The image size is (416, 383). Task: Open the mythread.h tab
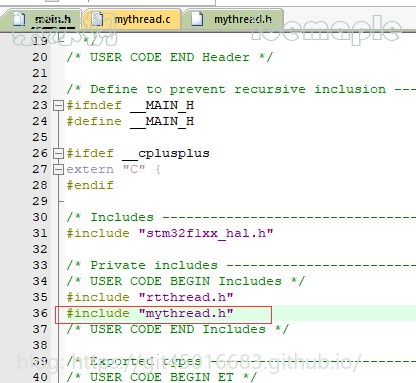[x=233, y=19]
